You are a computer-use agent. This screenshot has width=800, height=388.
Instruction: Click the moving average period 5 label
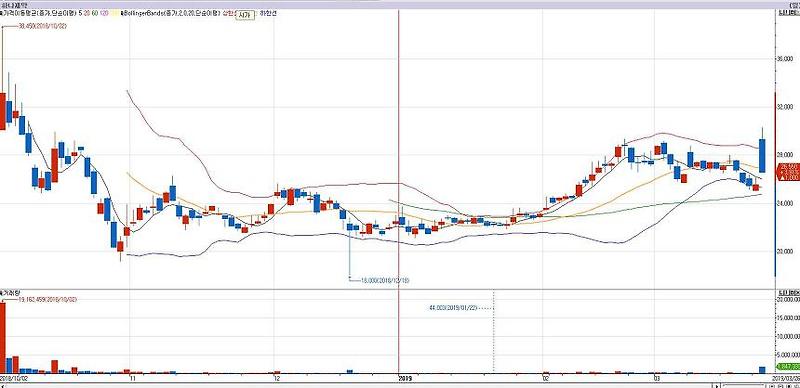coord(81,14)
